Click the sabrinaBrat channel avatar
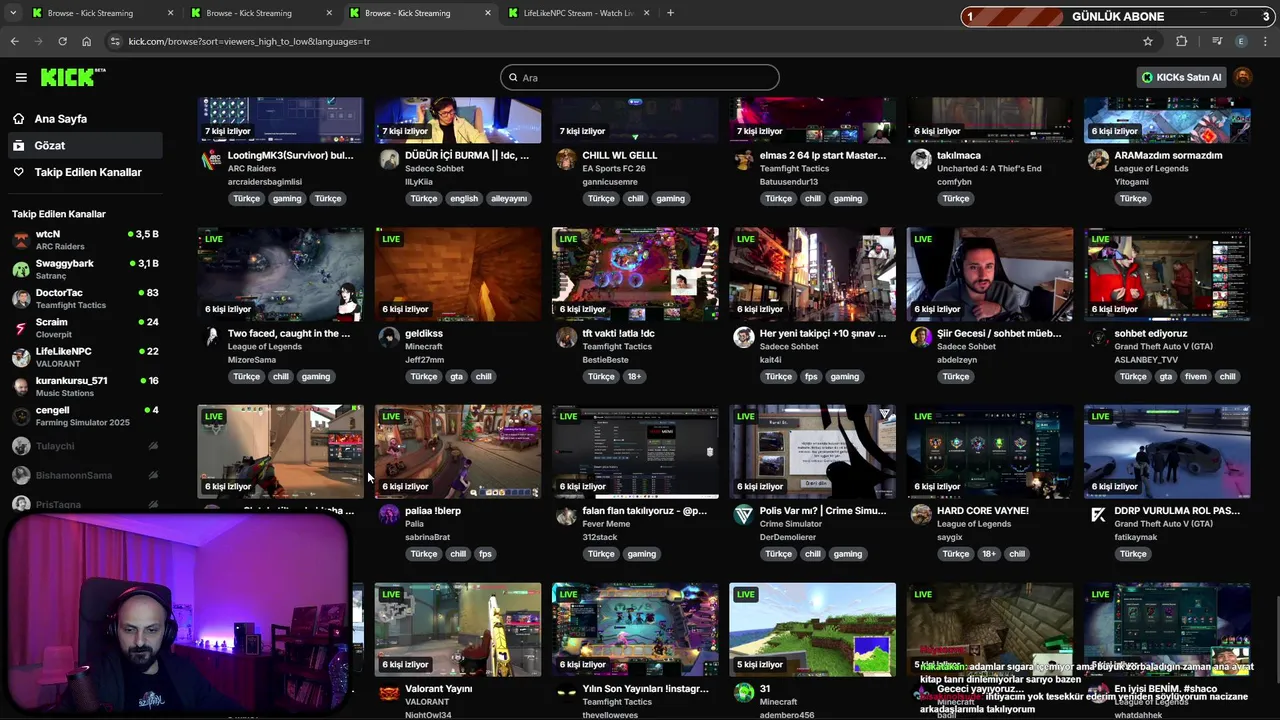The height and width of the screenshot is (720, 1280). [x=389, y=514]
